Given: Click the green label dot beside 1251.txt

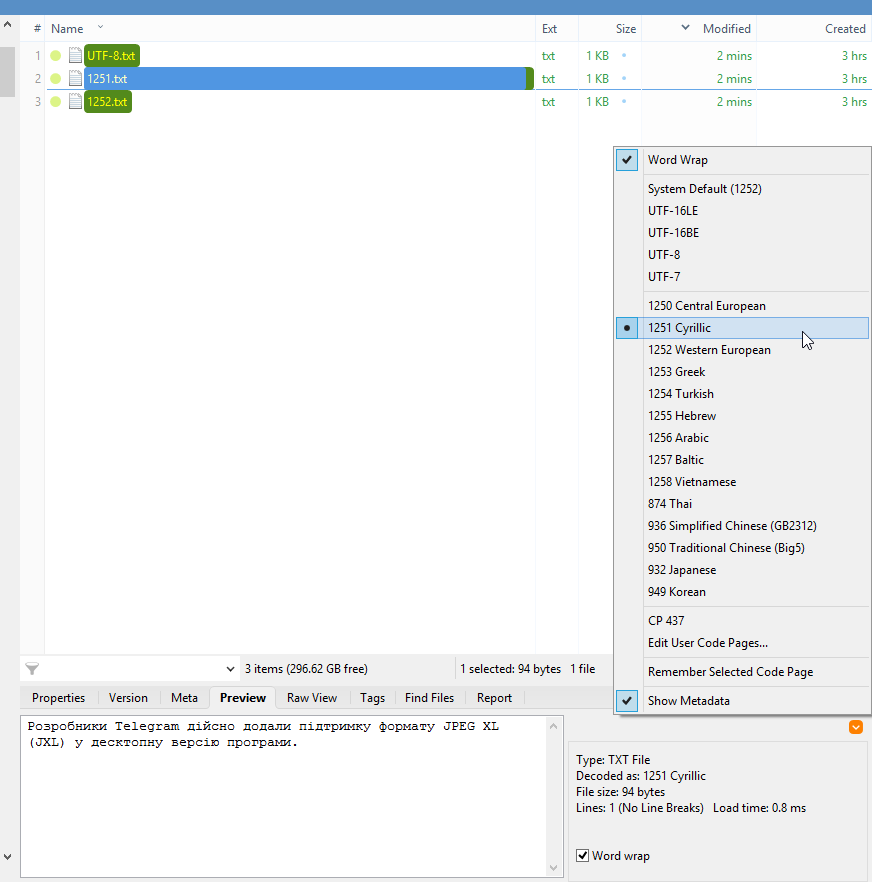Looking at the screenshot, I should pos(56,79).
